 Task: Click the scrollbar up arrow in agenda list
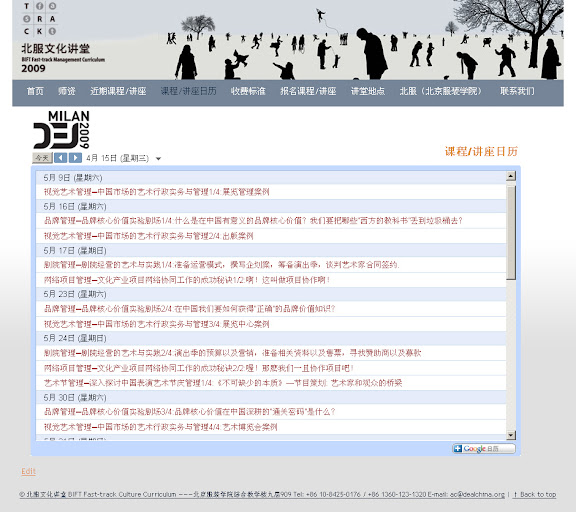coord(511,176)
